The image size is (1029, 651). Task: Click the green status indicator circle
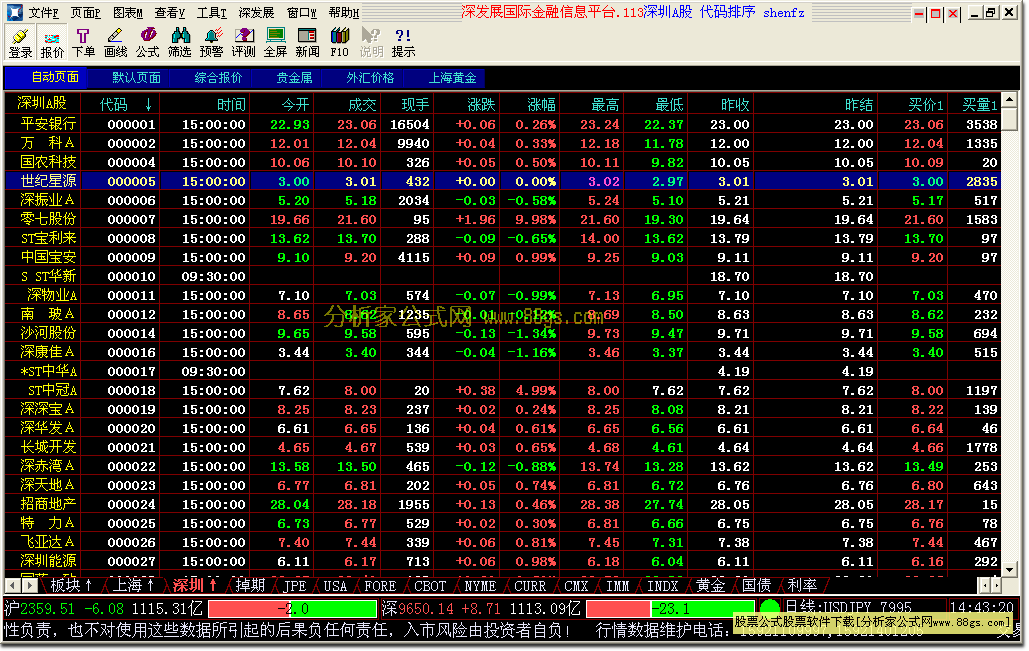point(770,608)
